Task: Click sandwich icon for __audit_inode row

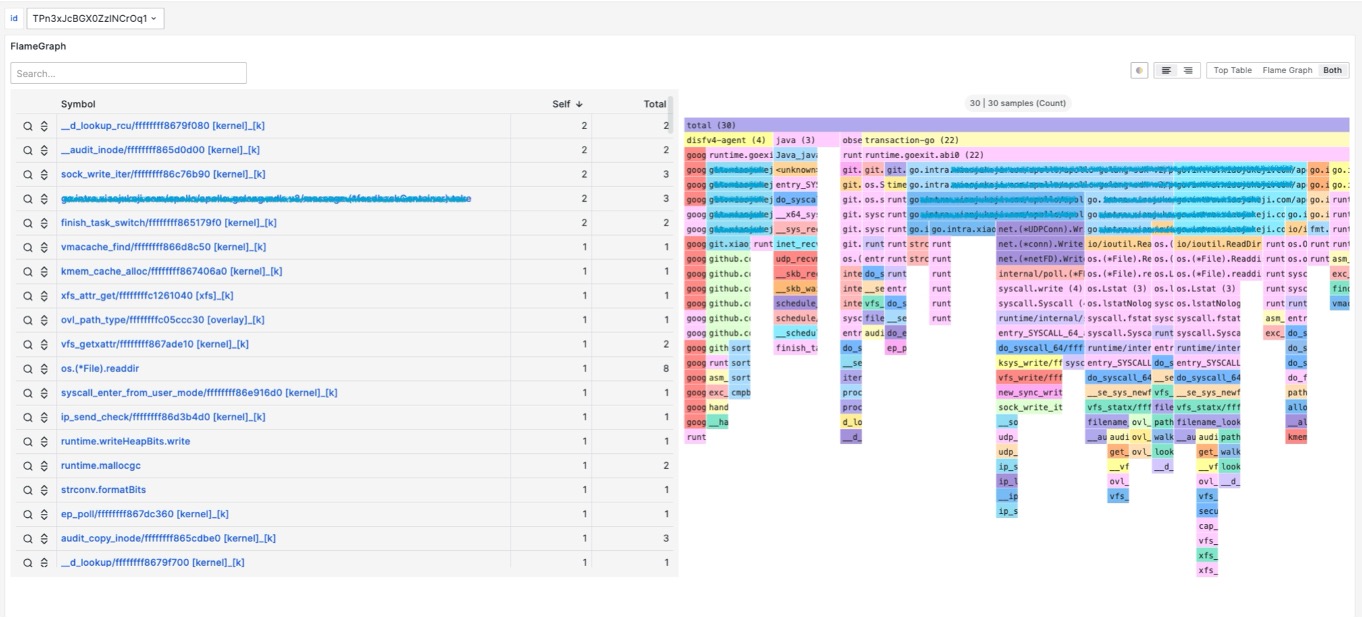Action: (x=44, y=150)
